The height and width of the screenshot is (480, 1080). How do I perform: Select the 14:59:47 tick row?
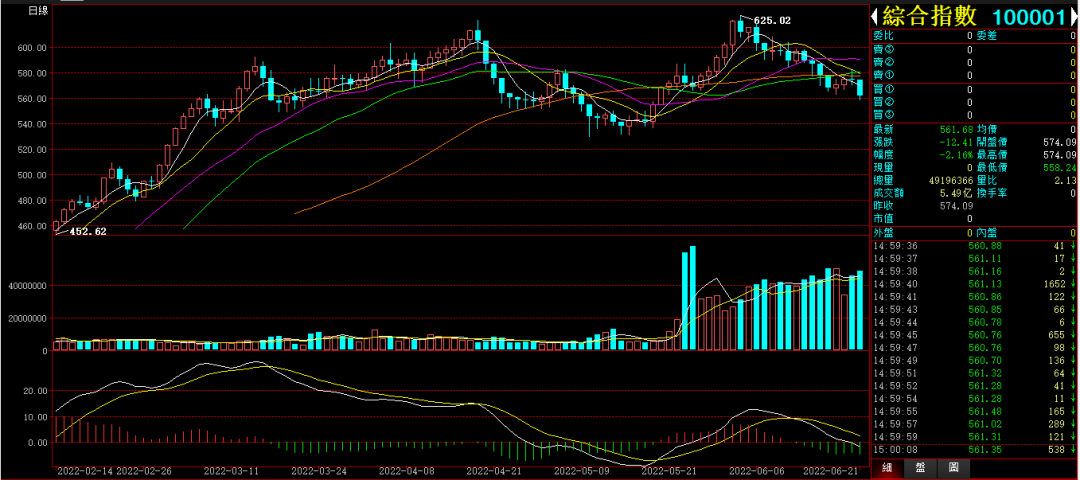click(974, 347)
